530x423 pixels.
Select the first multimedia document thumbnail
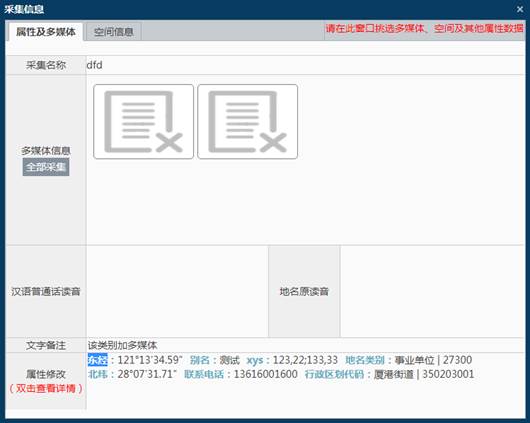click(x=144, y=122)
